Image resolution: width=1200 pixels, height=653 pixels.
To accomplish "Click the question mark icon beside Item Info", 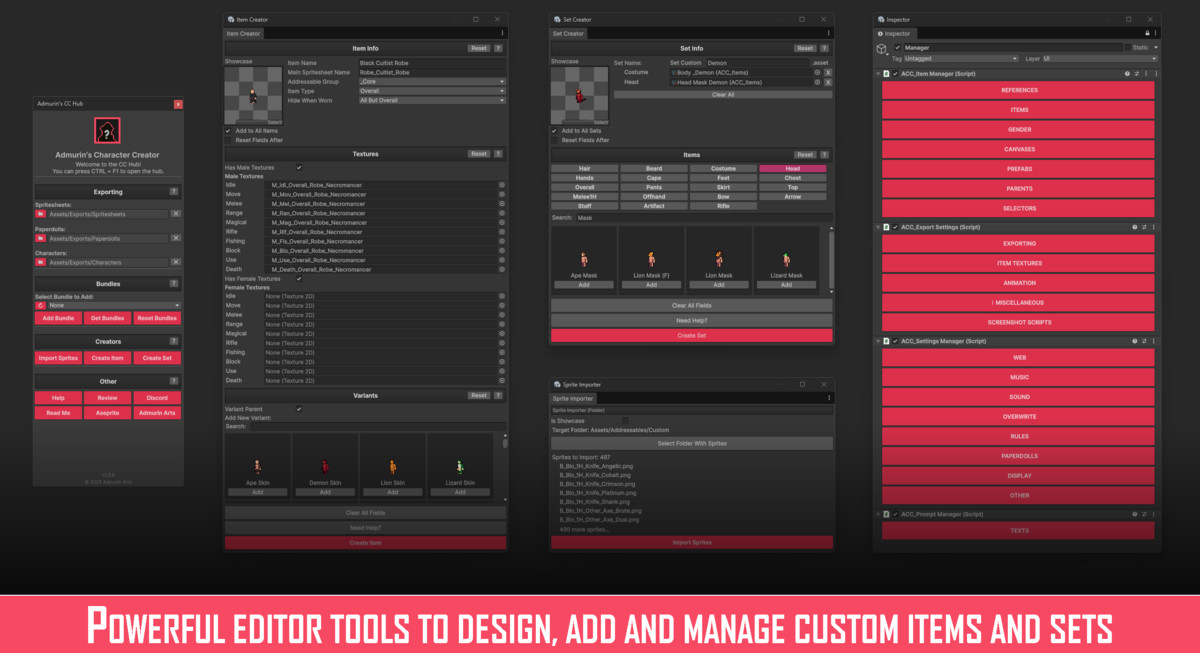I will tap(500, 47).
